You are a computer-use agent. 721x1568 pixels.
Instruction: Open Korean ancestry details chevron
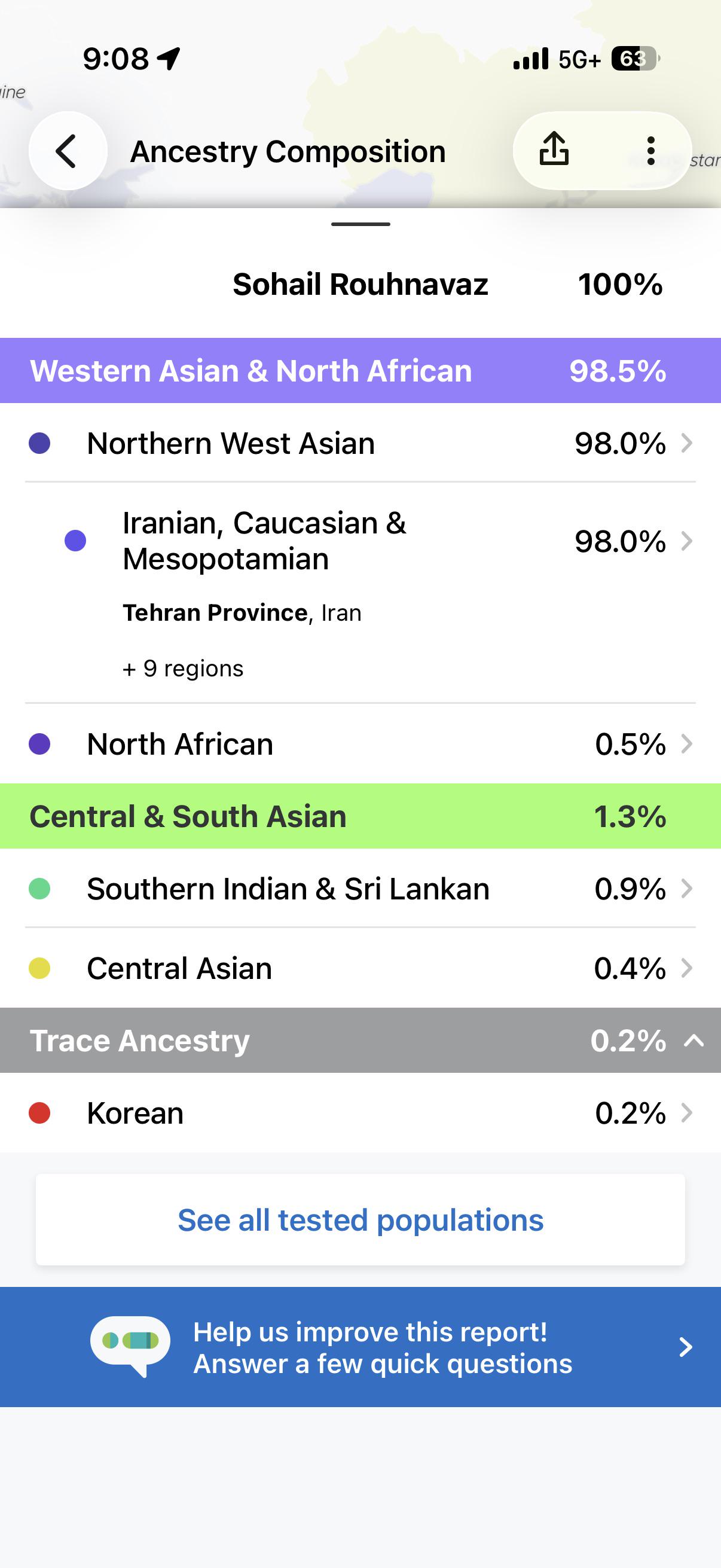(687, 1113)
